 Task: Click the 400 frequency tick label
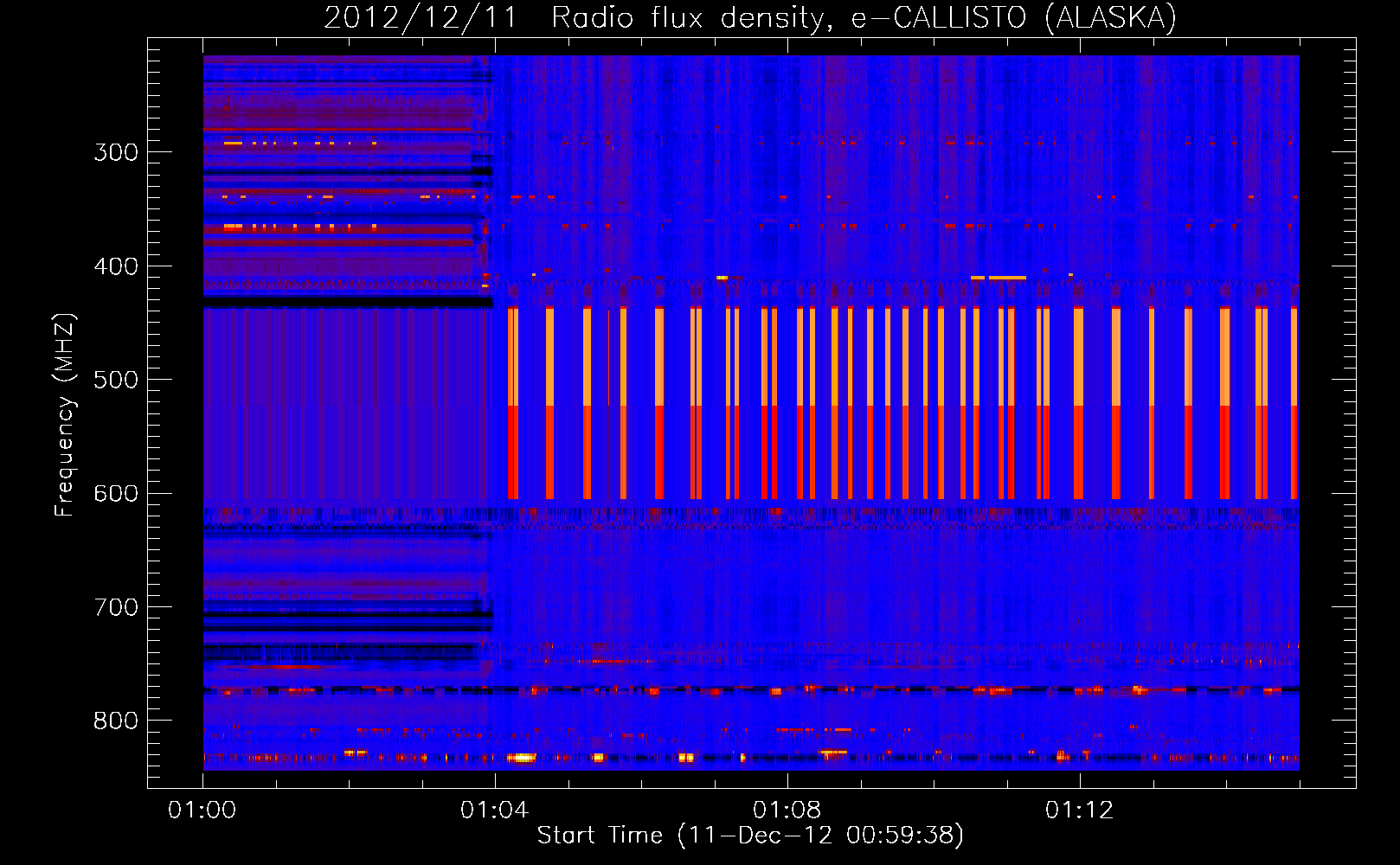116,266
